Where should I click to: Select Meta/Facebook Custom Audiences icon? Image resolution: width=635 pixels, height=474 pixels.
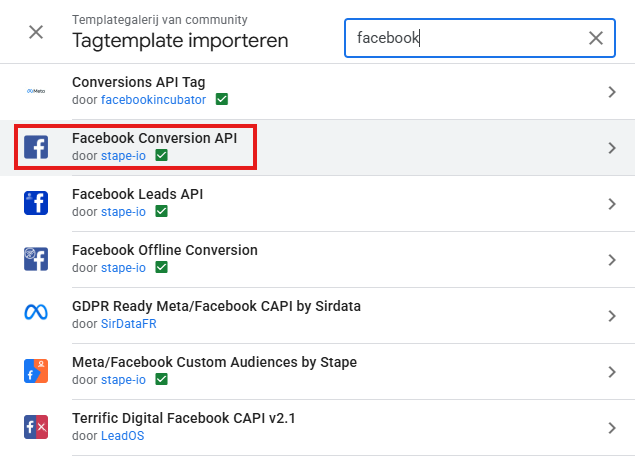(36, 371)
